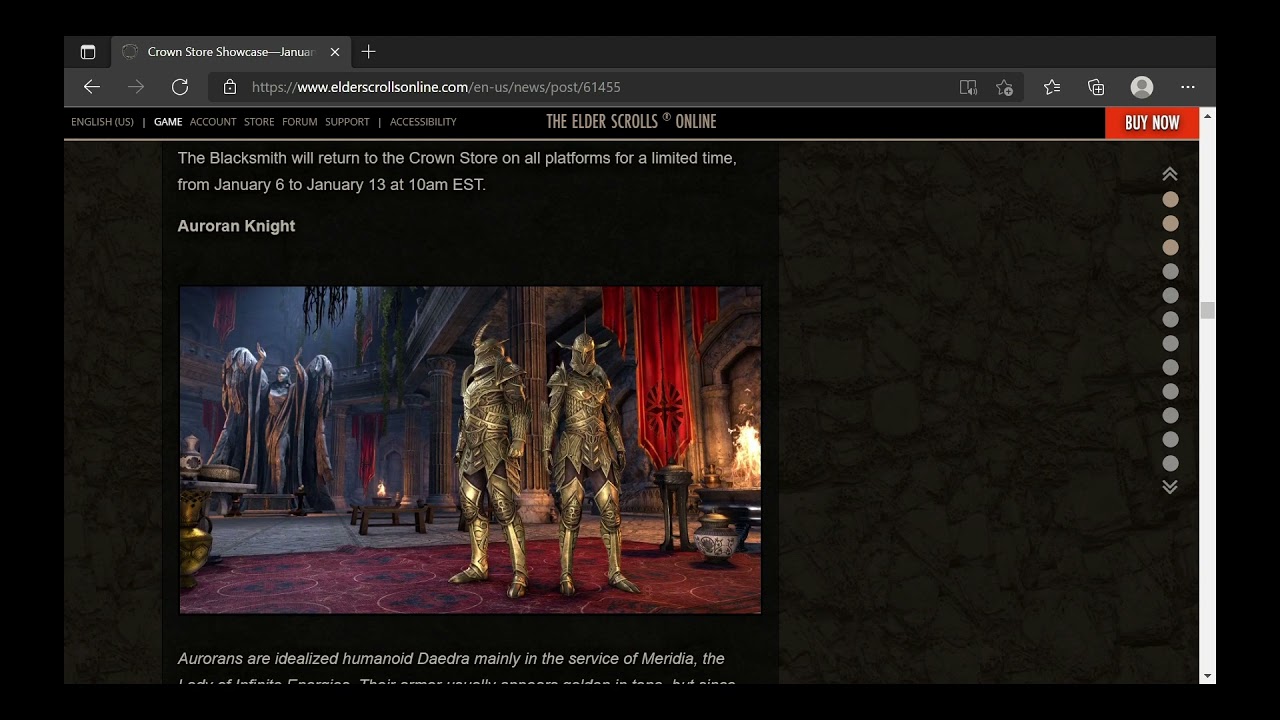This screenshot has width=1280, height=720.
Task: Open the browser profile avatar
Action: [1142, 87]
